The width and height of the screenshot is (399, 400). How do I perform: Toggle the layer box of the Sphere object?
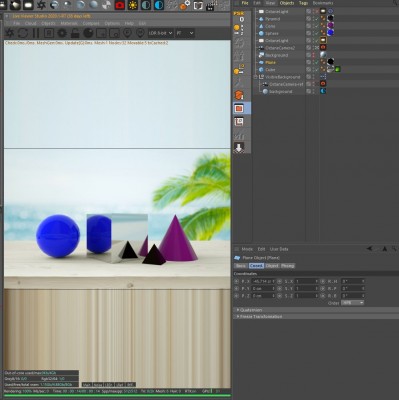coord(309,33)
